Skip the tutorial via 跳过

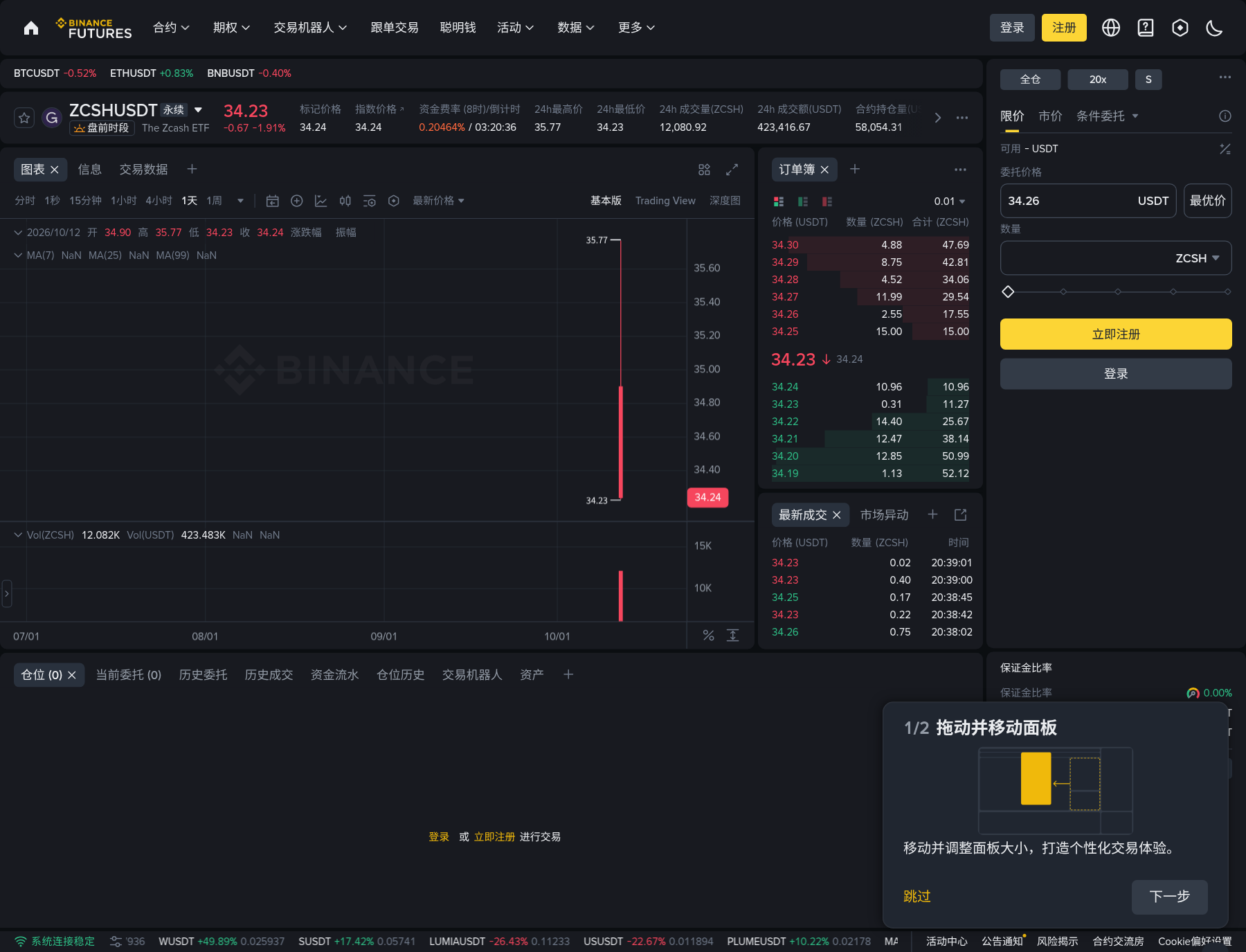point(917,897)
